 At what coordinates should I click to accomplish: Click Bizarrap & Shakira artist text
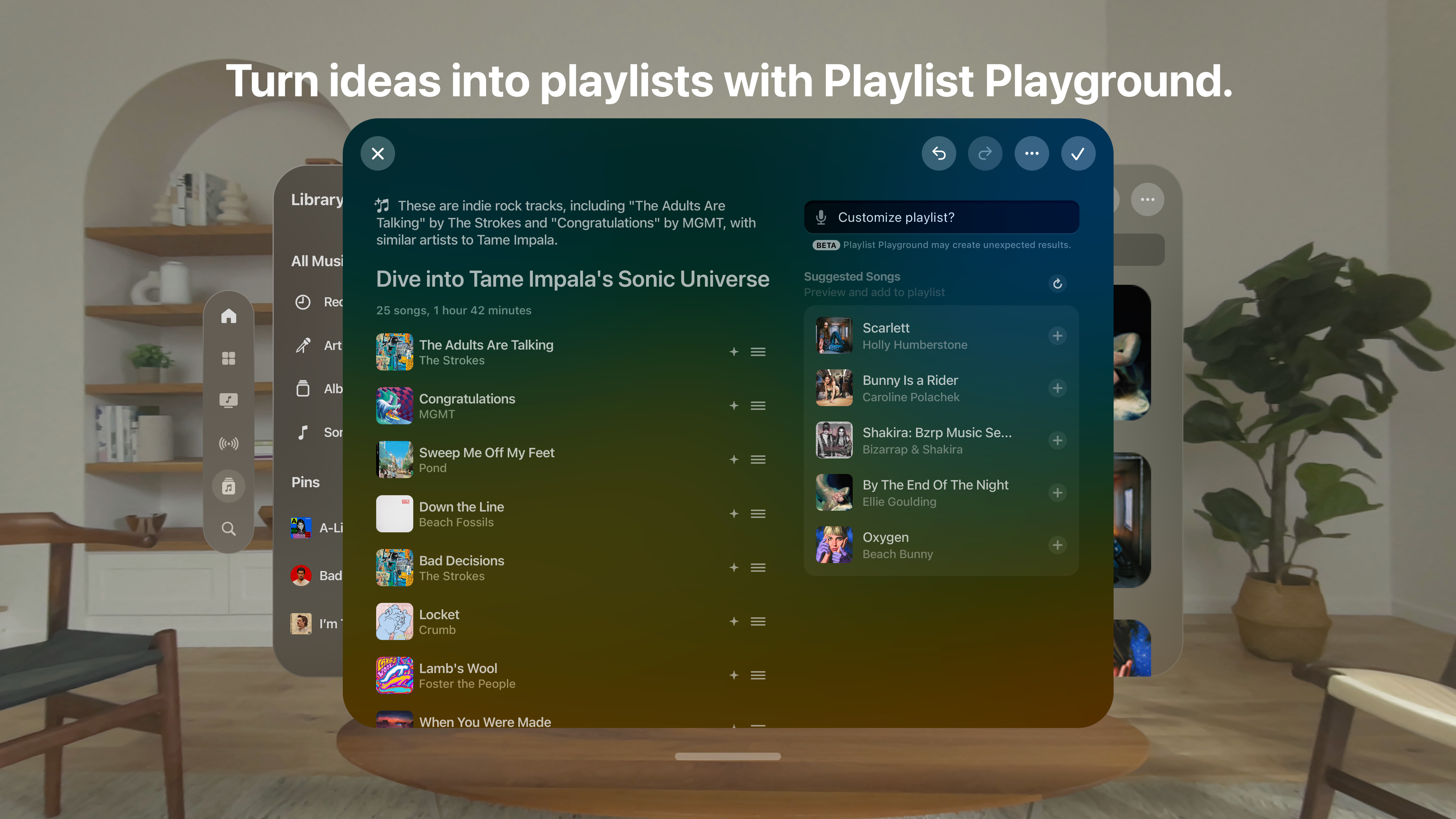(912, 450)
